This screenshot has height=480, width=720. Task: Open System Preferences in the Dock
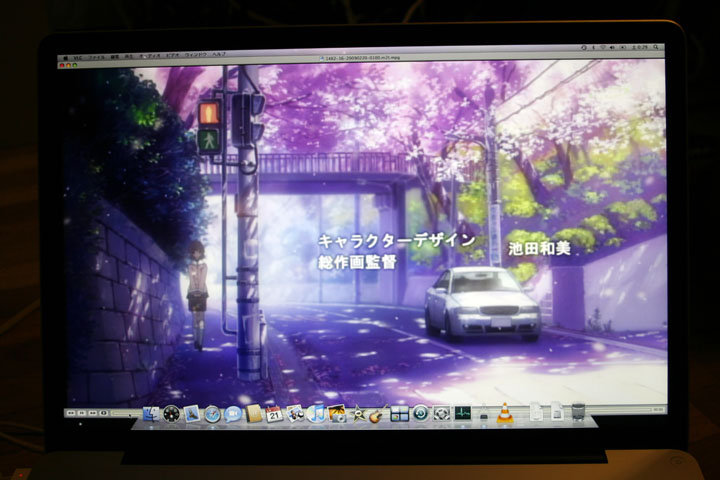441,414
